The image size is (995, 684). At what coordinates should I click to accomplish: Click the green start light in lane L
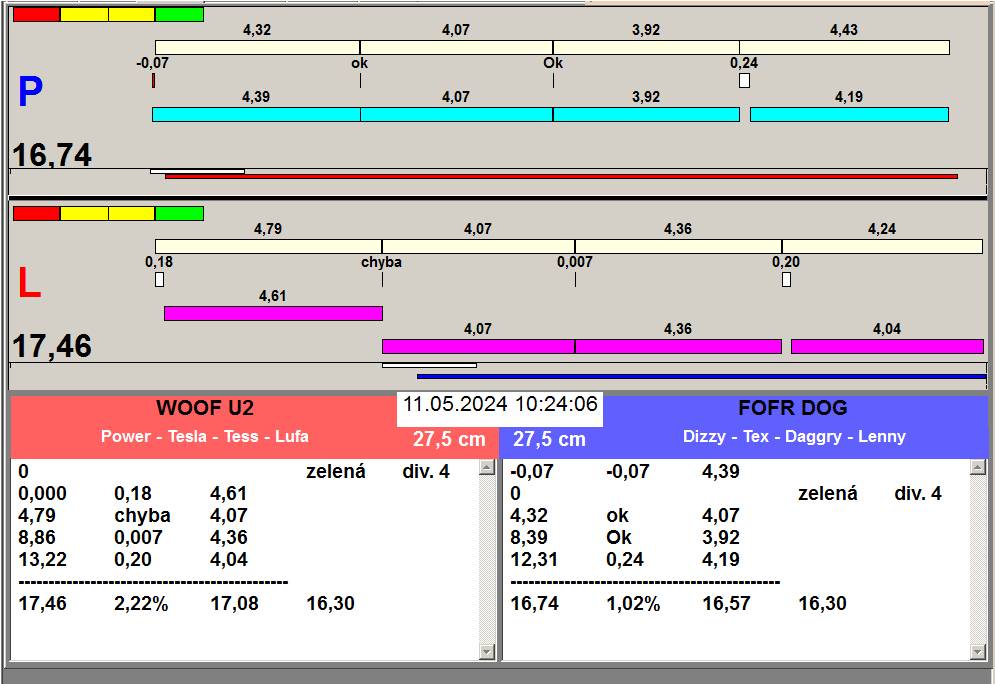pyautogui.click(x=180, y=213)
